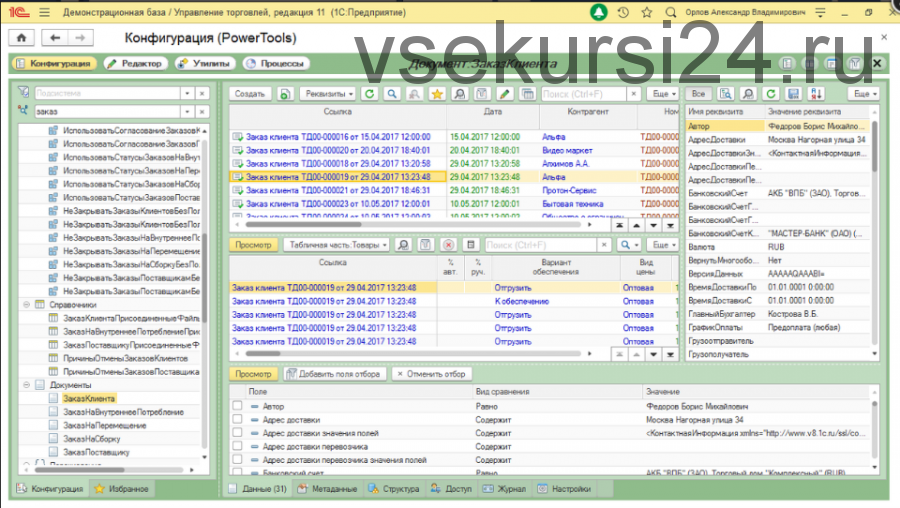
Task: Click the refresh icon in the list toolbar
Action: [x=369, y=93]
